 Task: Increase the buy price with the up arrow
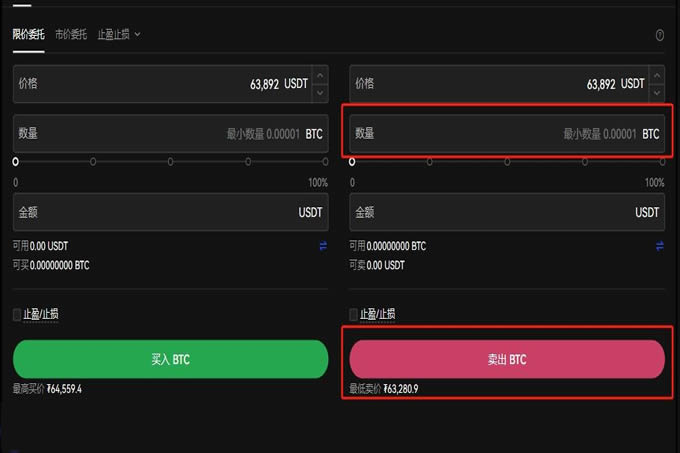[320, 75]
